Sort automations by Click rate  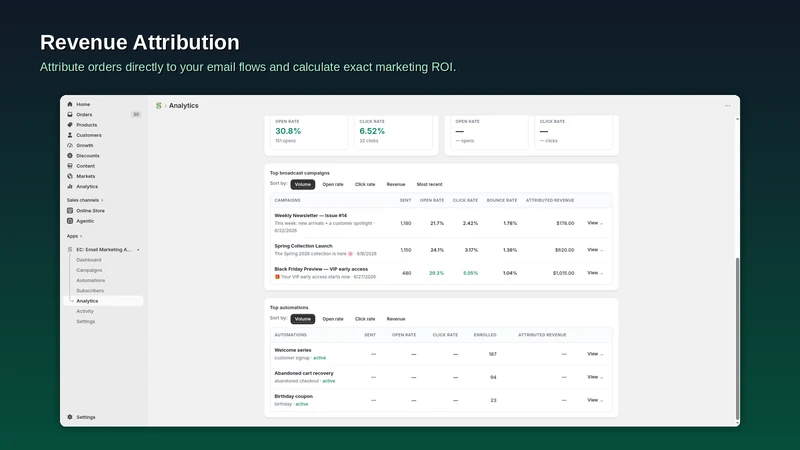pos(365,319)
